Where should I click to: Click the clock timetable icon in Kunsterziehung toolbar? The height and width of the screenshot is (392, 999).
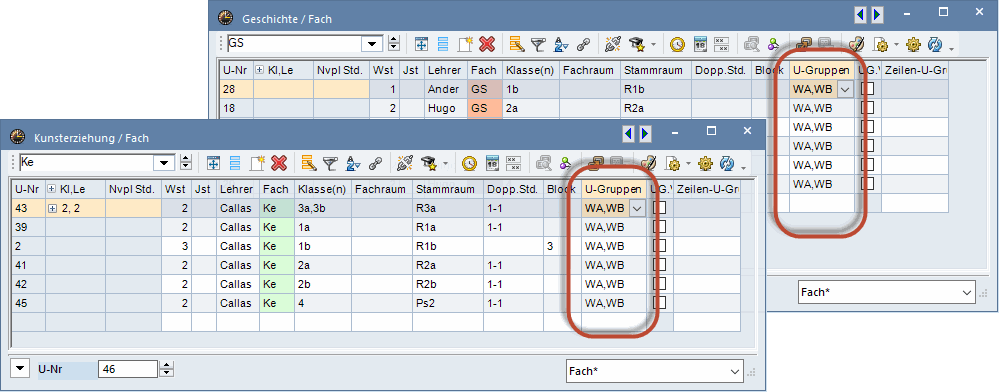pyautogui.click(x=469, y=163)
